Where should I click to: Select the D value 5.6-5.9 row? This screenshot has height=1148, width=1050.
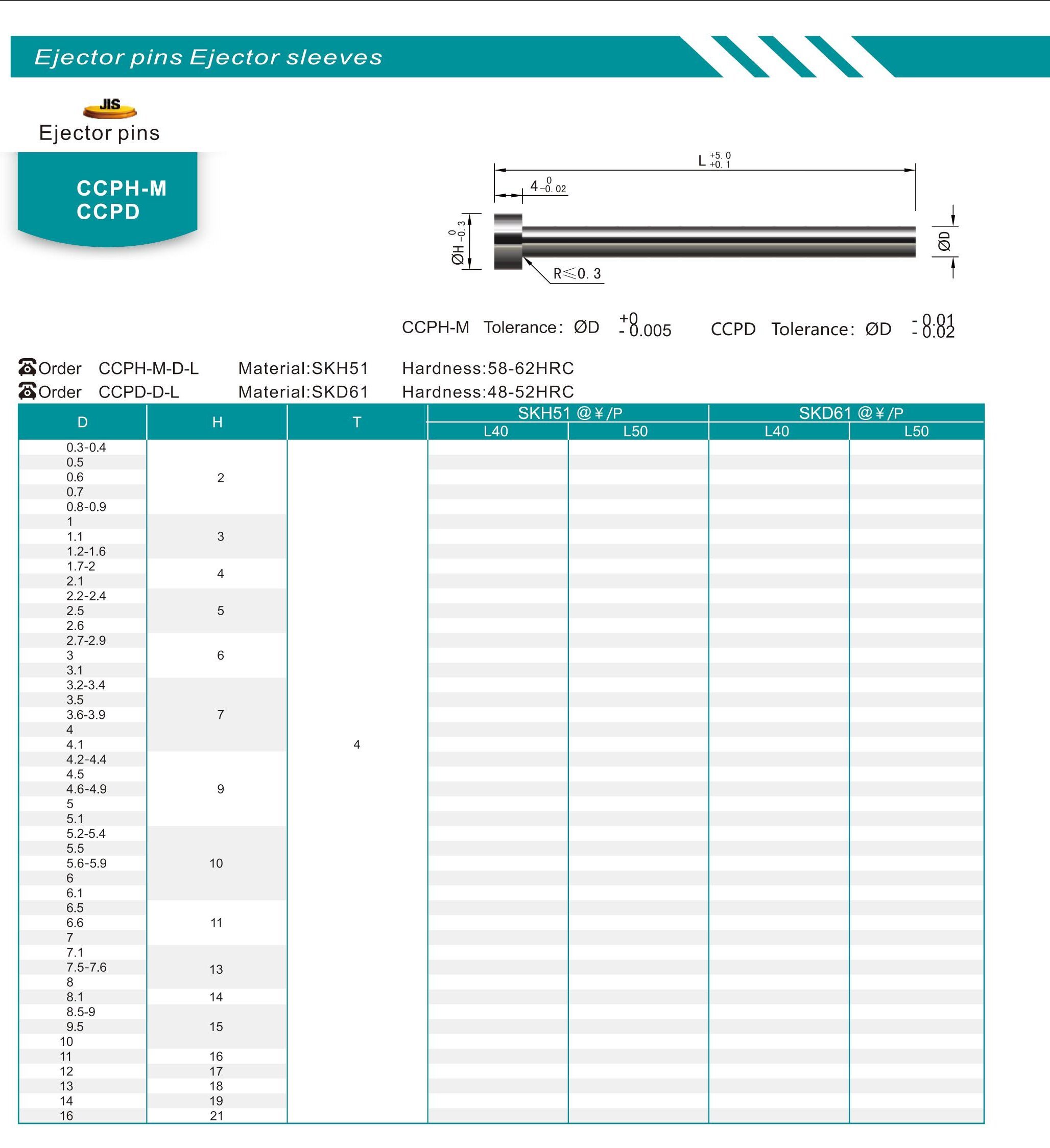point(86,863)
